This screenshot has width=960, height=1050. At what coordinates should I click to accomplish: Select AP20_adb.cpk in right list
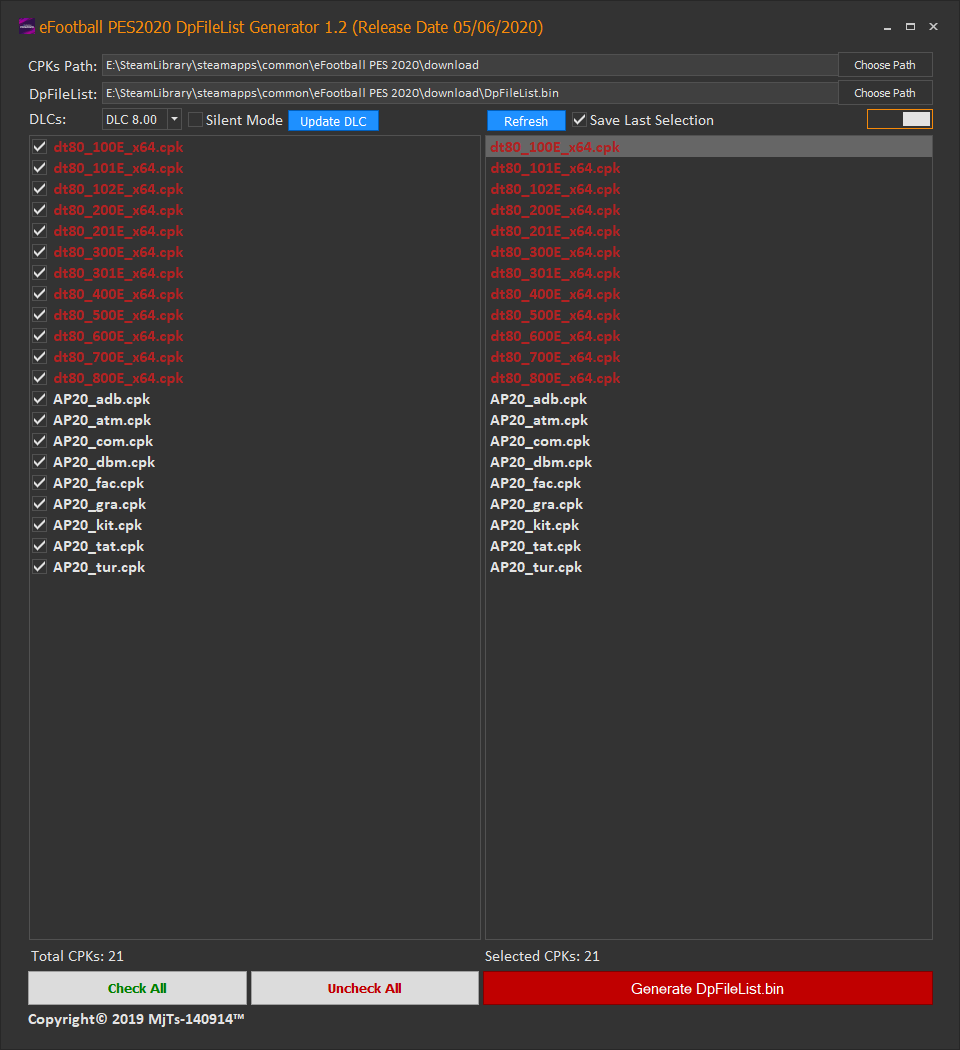click(x=709, y=399)
